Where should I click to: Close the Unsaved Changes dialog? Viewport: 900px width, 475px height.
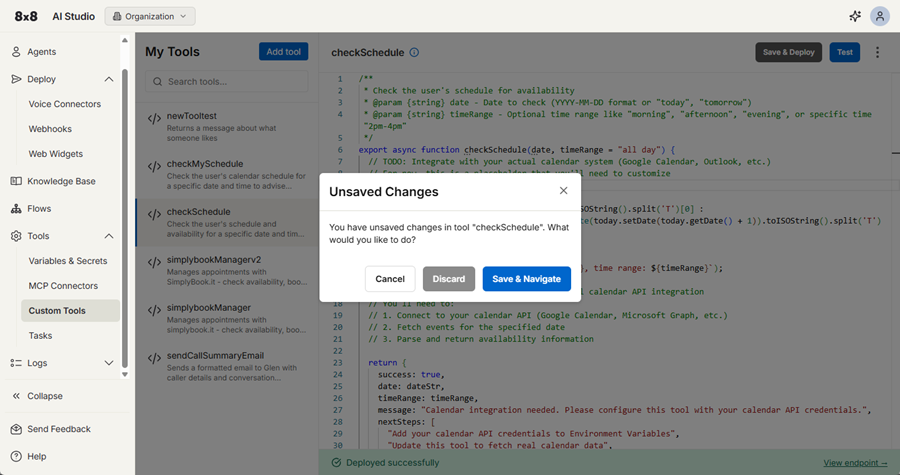pyautogui.click(x=564, y=190)
